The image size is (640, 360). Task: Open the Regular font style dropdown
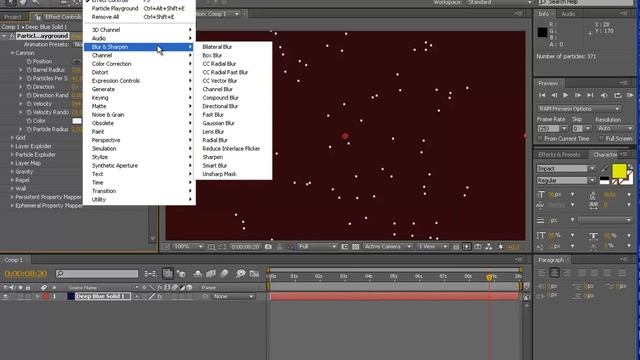592,180
